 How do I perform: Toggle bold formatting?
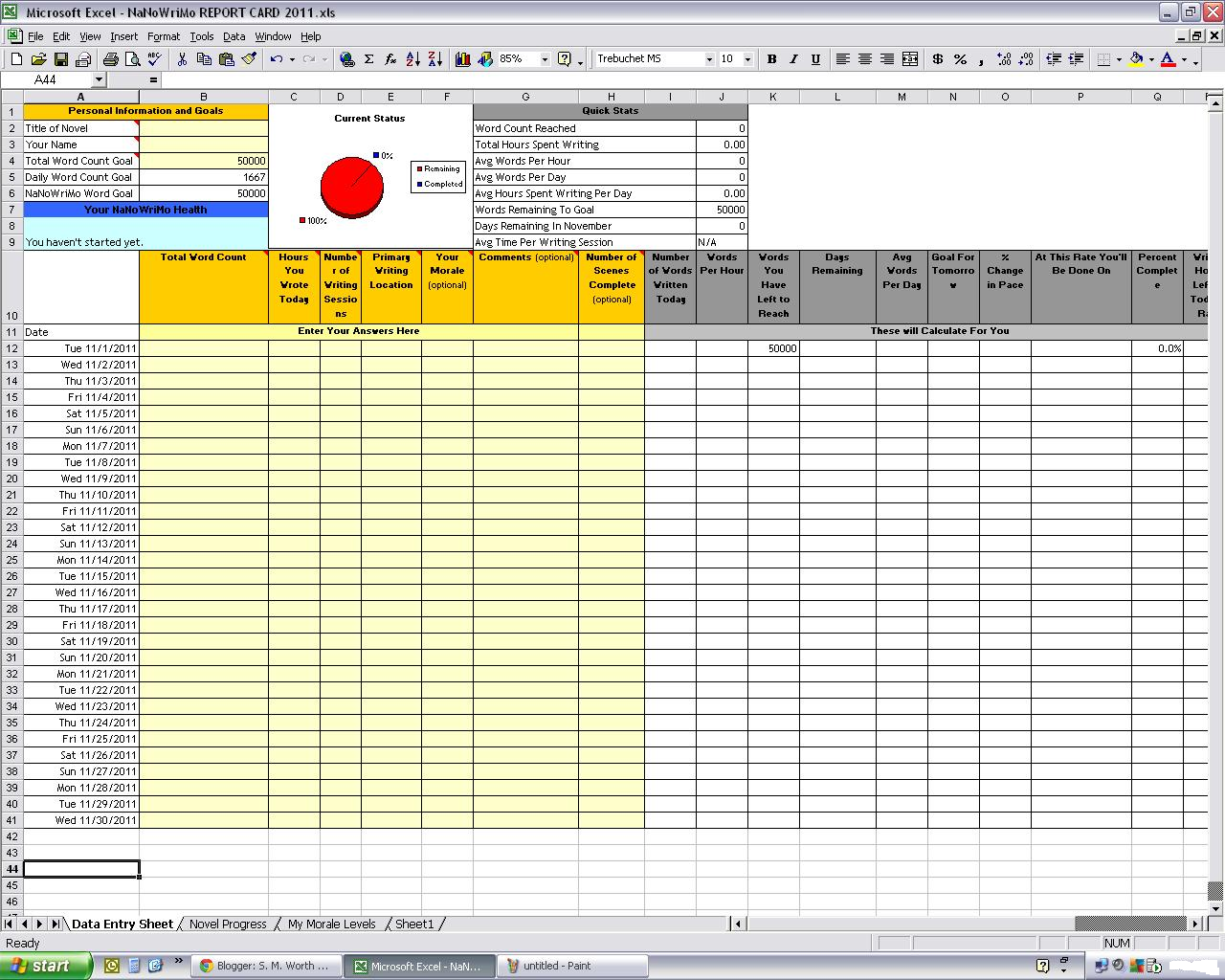tap(771, 58)
